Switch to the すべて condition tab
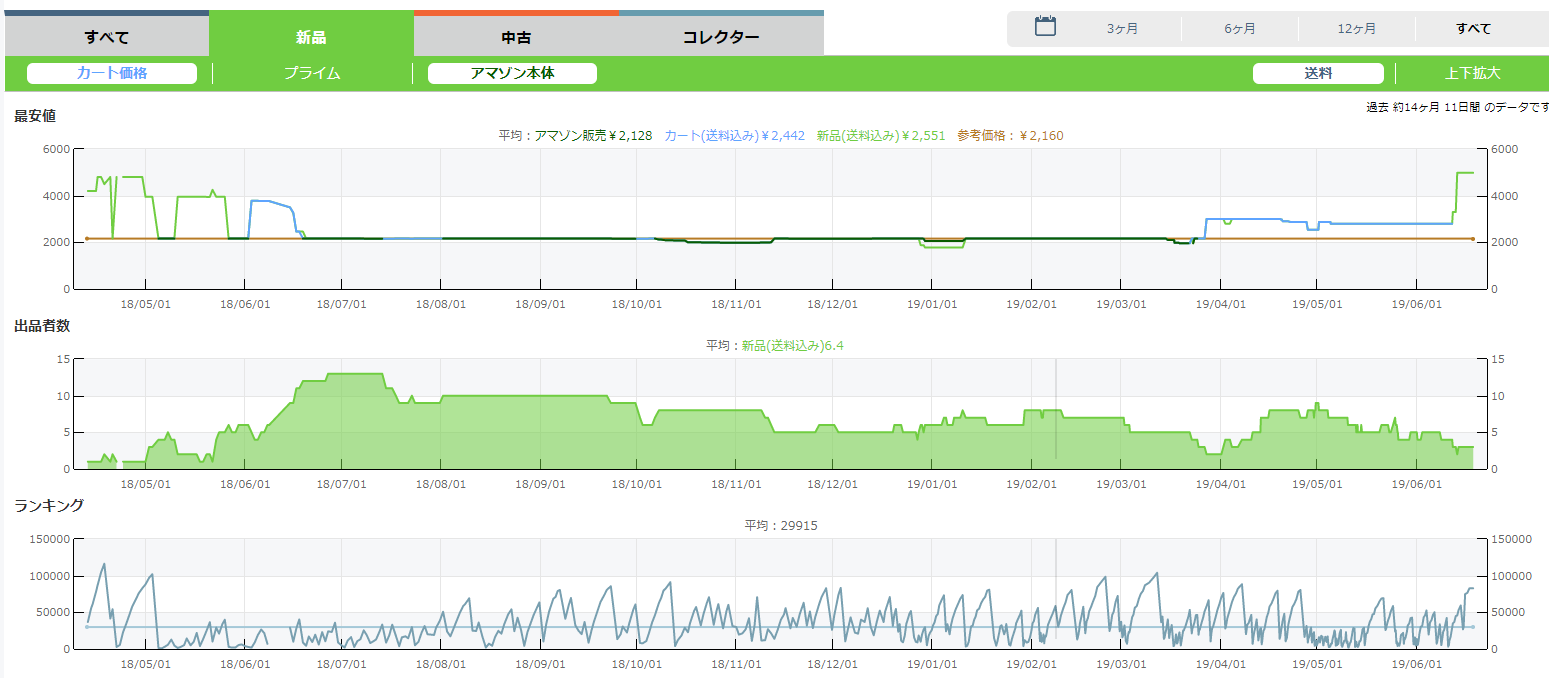Screen dimensions: 1549x678 click(x=106, y=38)
